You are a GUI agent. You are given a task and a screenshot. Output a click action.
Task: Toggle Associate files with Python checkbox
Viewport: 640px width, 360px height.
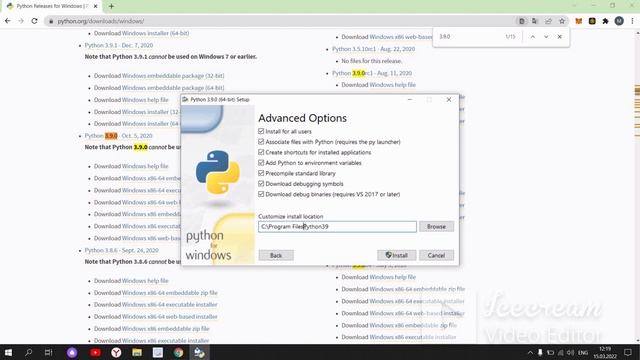261,142
